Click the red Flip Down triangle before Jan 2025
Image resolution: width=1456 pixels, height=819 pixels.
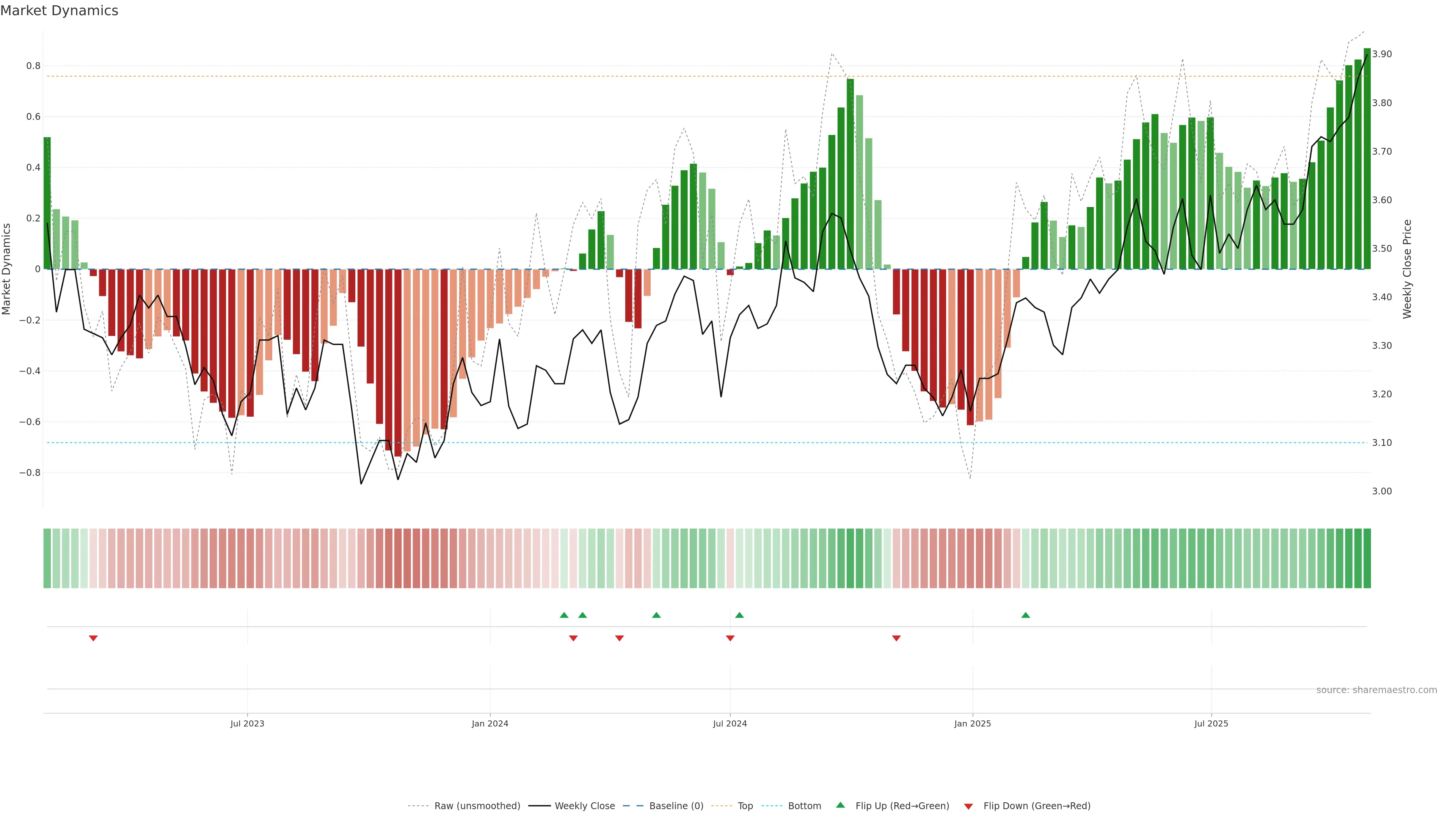[x=896, y=638]
